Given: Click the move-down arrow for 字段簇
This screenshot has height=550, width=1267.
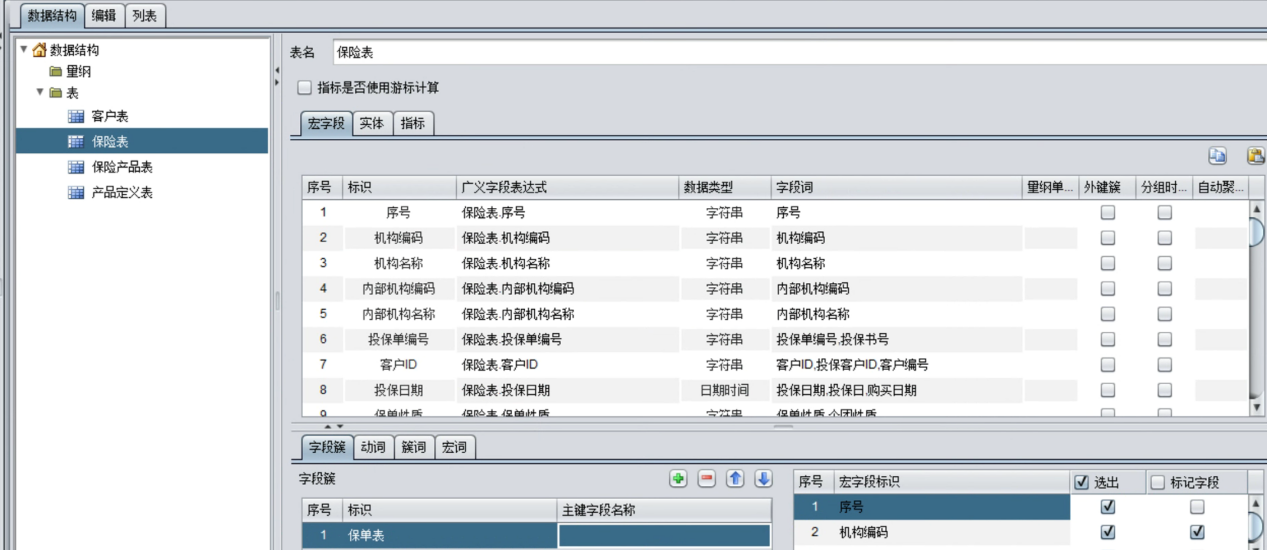Looking at the screenshot, I should pyautogui.click(x=763, y=479).
